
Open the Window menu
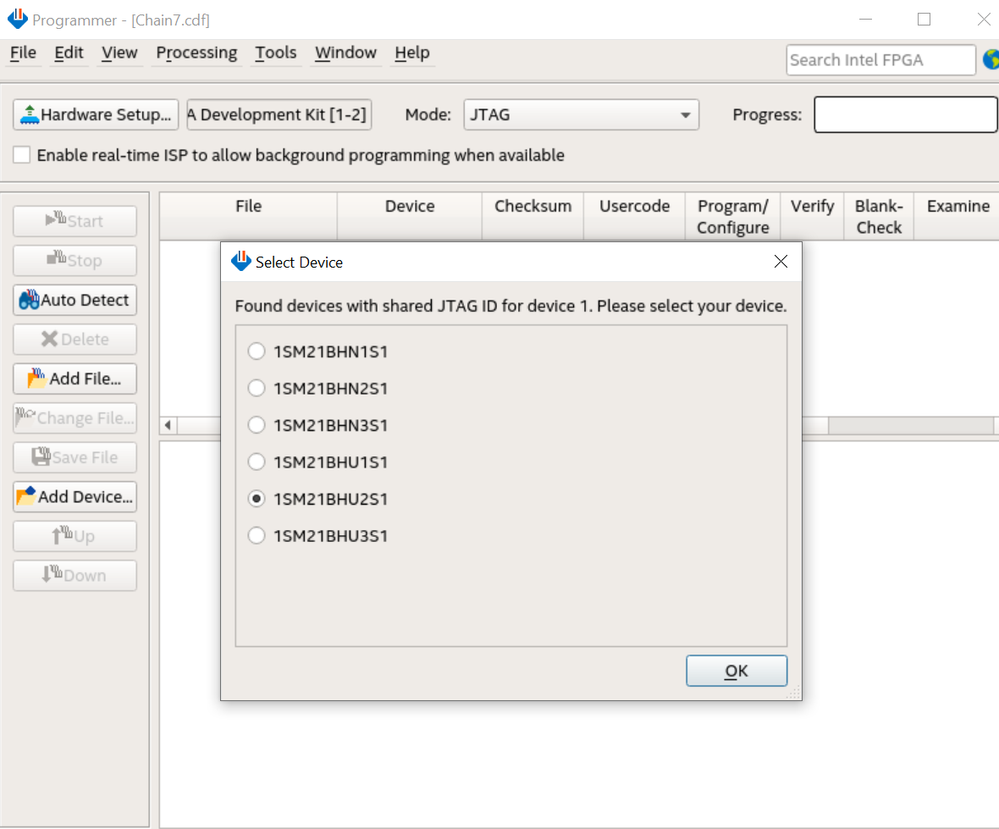click(345, 53)
